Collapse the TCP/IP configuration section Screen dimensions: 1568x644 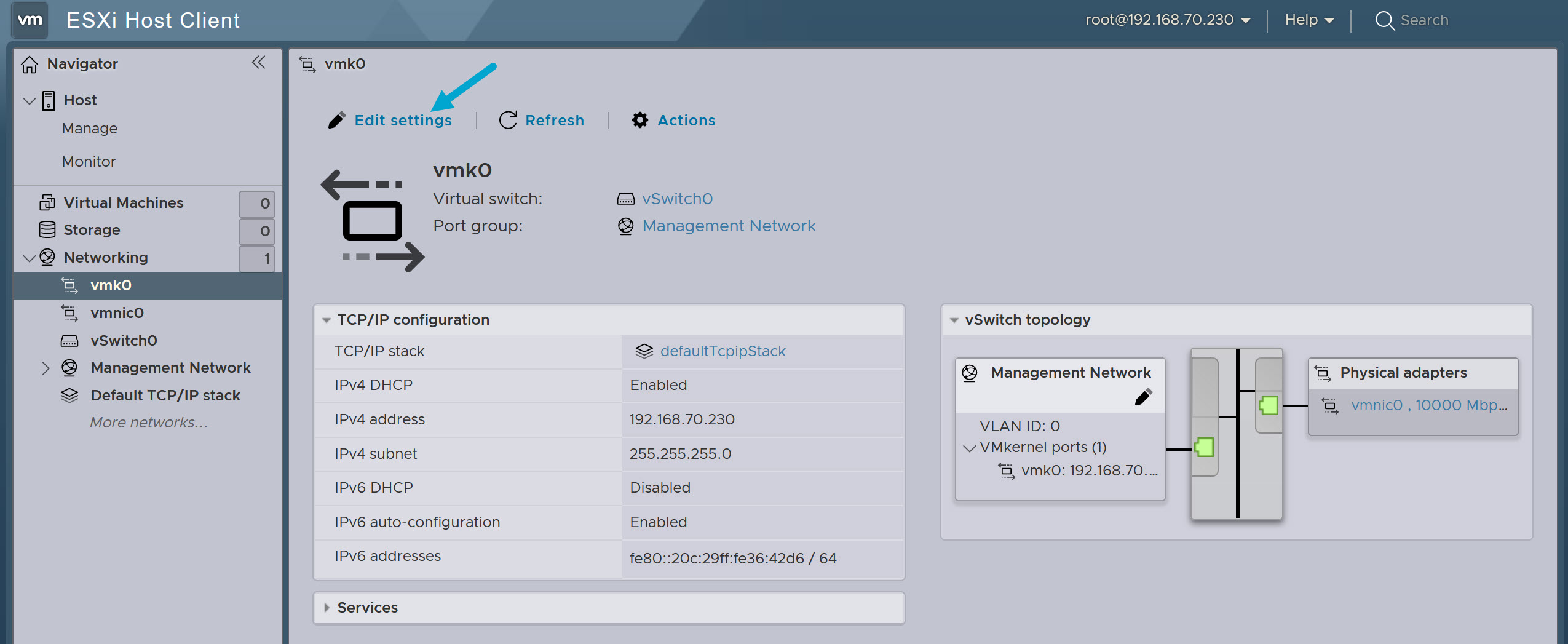(327, 319)
